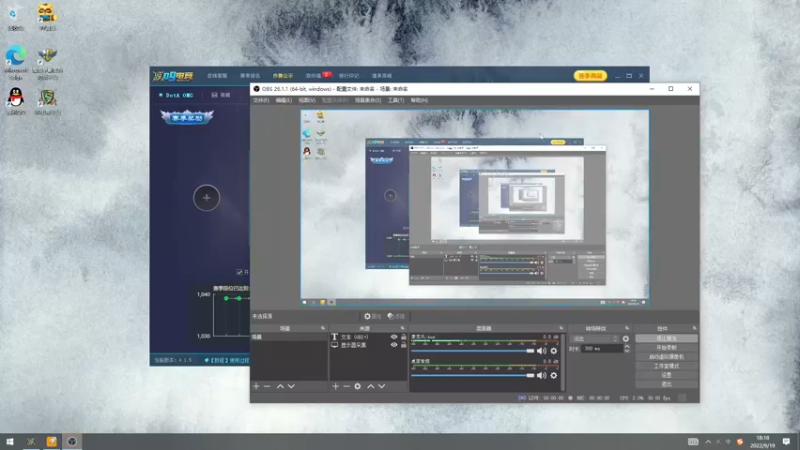800x450 pixels.
Task: Open the 视图(V) menu in OBS
Action: [307, 101]
